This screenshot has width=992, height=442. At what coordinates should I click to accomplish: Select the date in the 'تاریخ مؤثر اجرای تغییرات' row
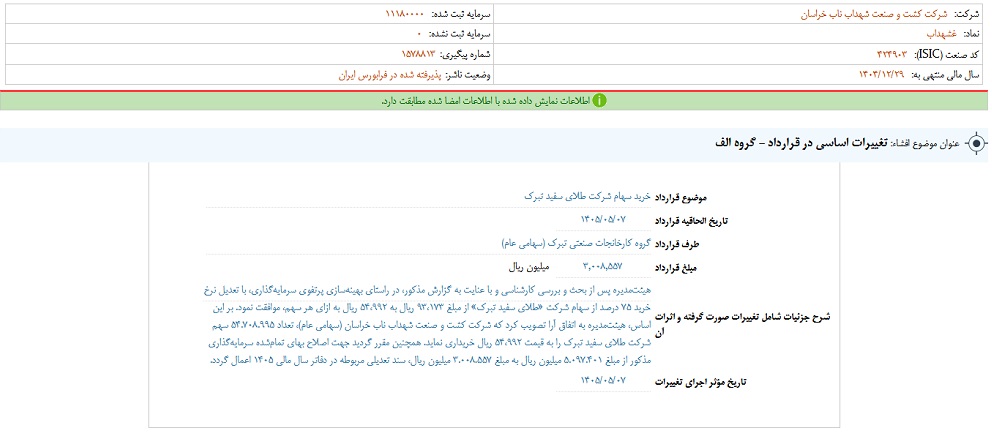click(x=602, y=381)
